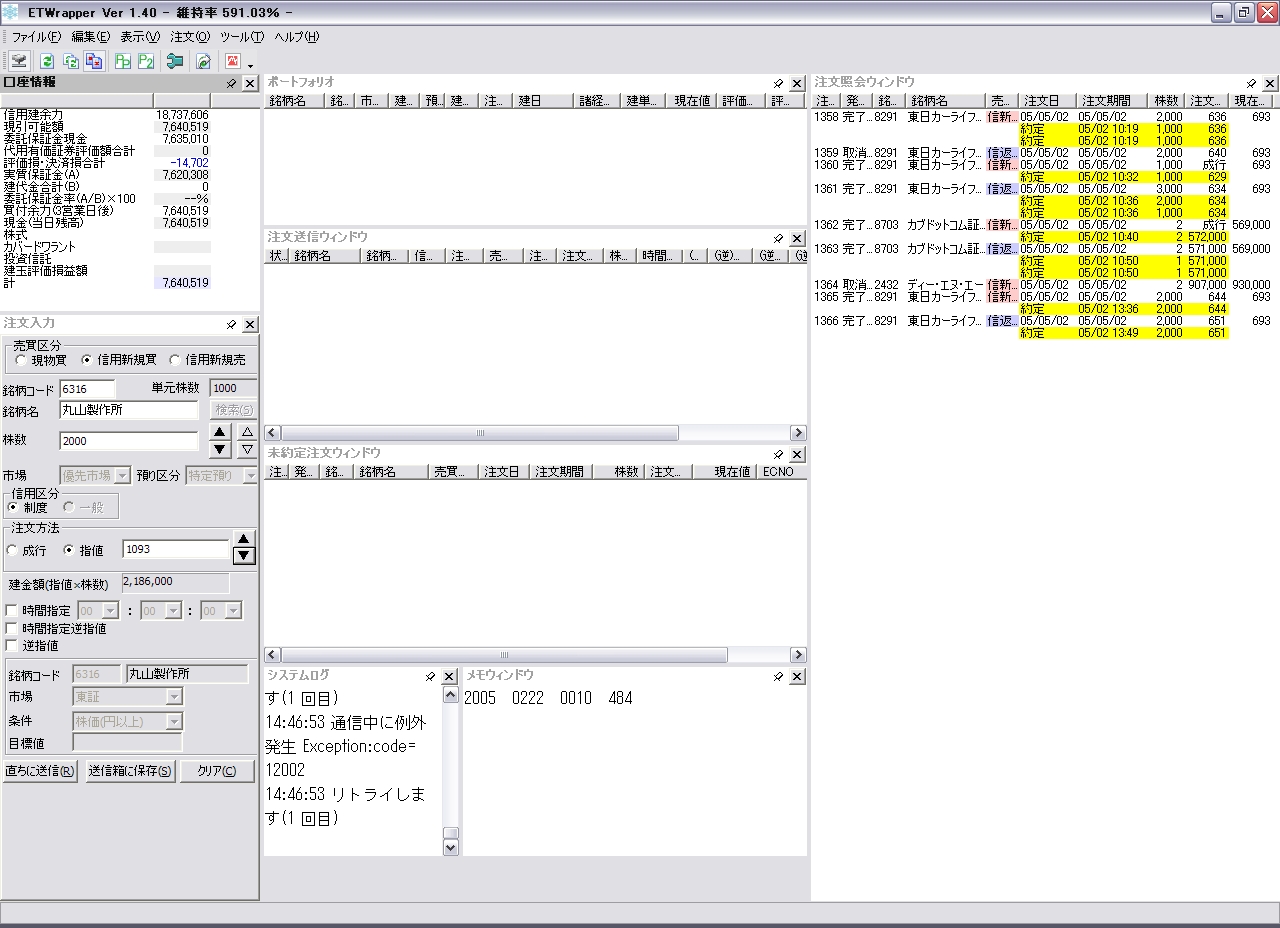Pin the 注文送信ウィンドウ panel
This screenshot has width=1280, height=928.
(779, 238)
